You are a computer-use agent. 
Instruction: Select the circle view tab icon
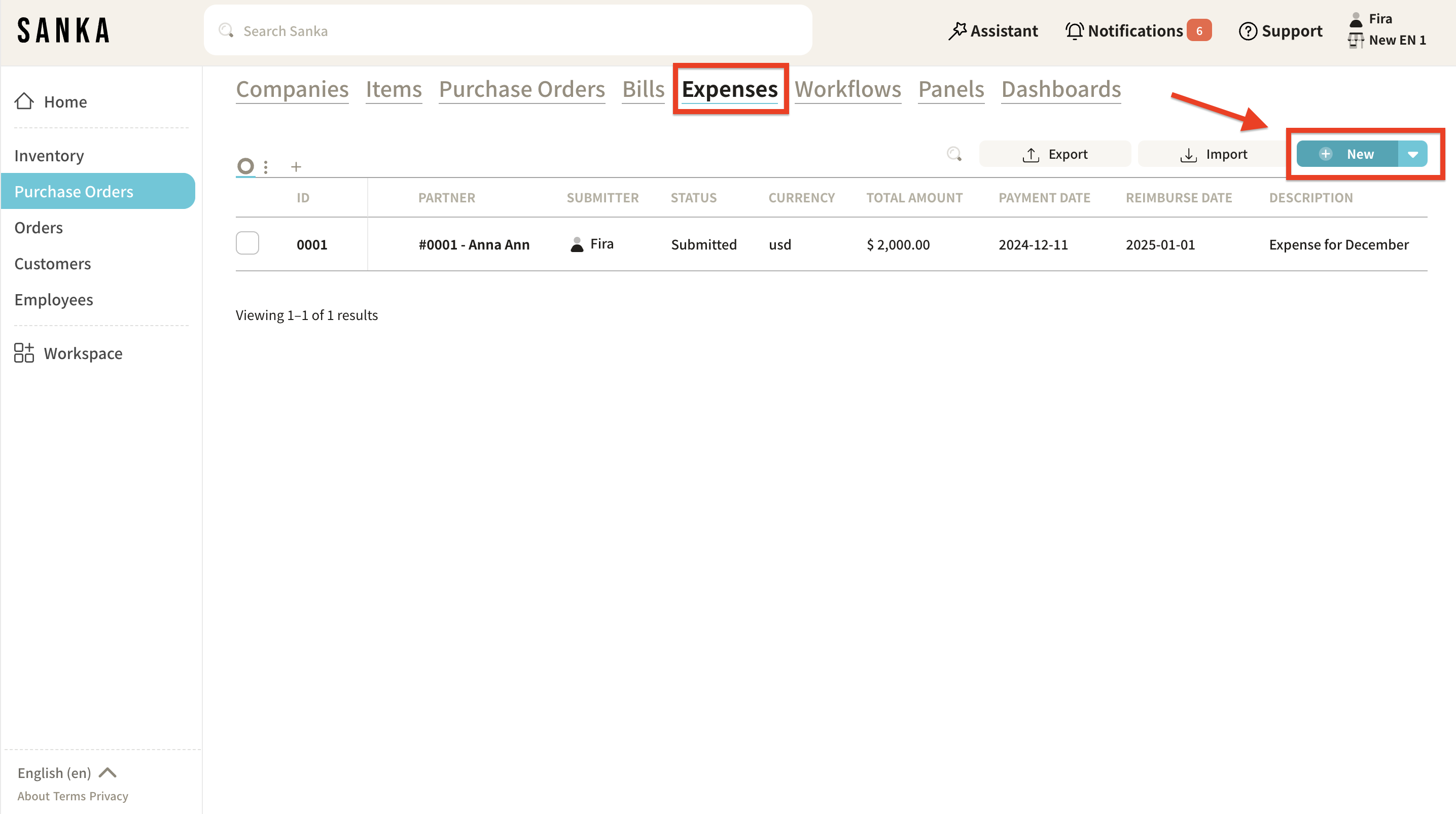(245, 166)
